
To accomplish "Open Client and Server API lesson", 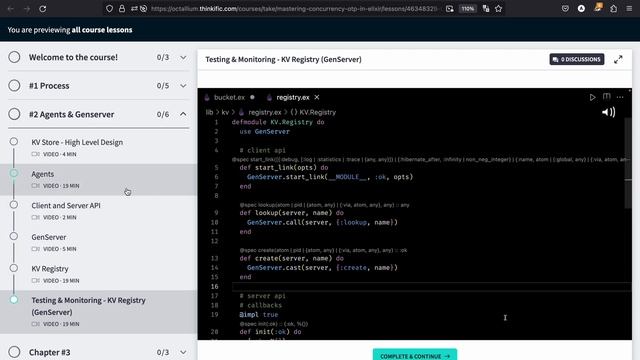I will 66,205.
